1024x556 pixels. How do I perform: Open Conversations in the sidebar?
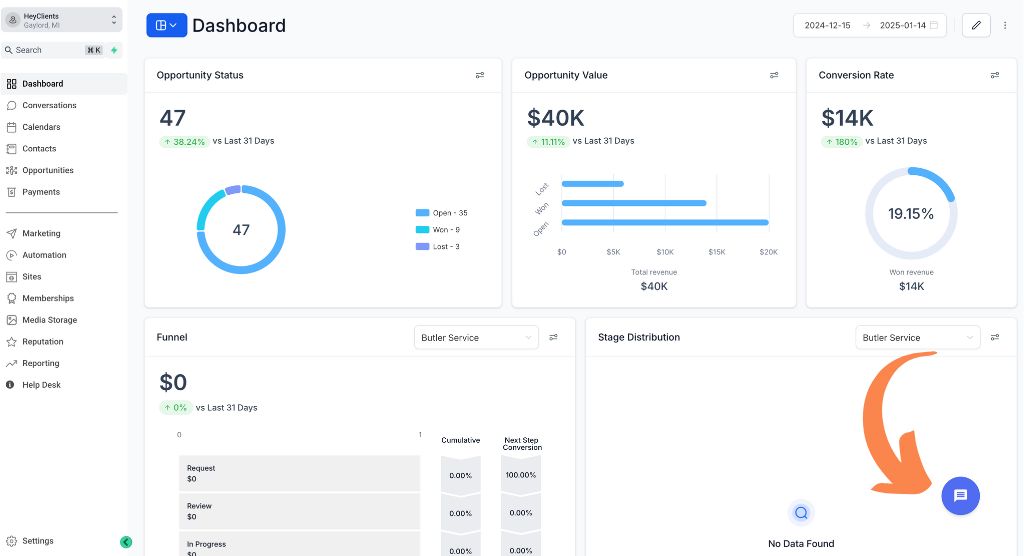tap(49, 105)
